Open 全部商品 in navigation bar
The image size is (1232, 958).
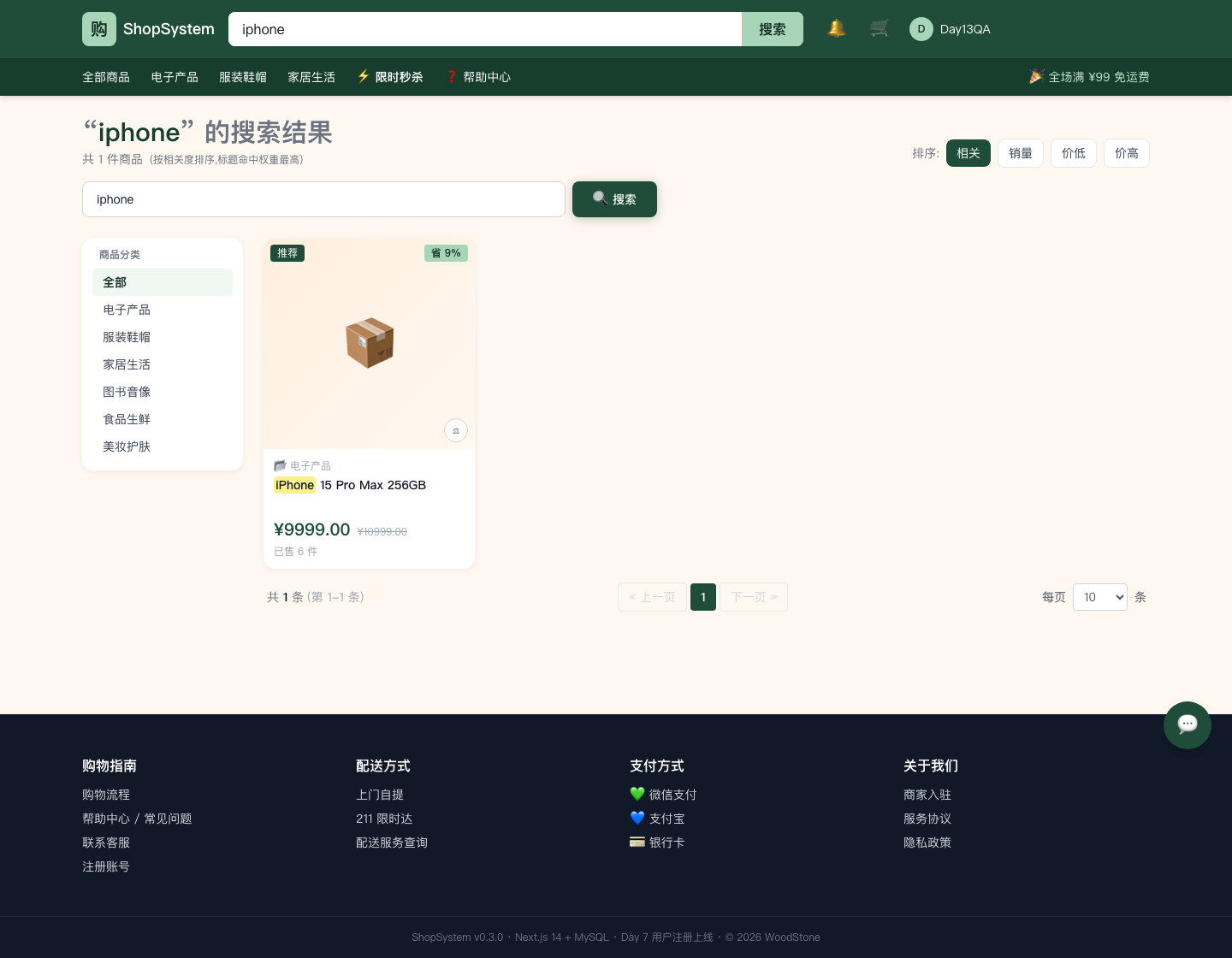coord(106,77)
